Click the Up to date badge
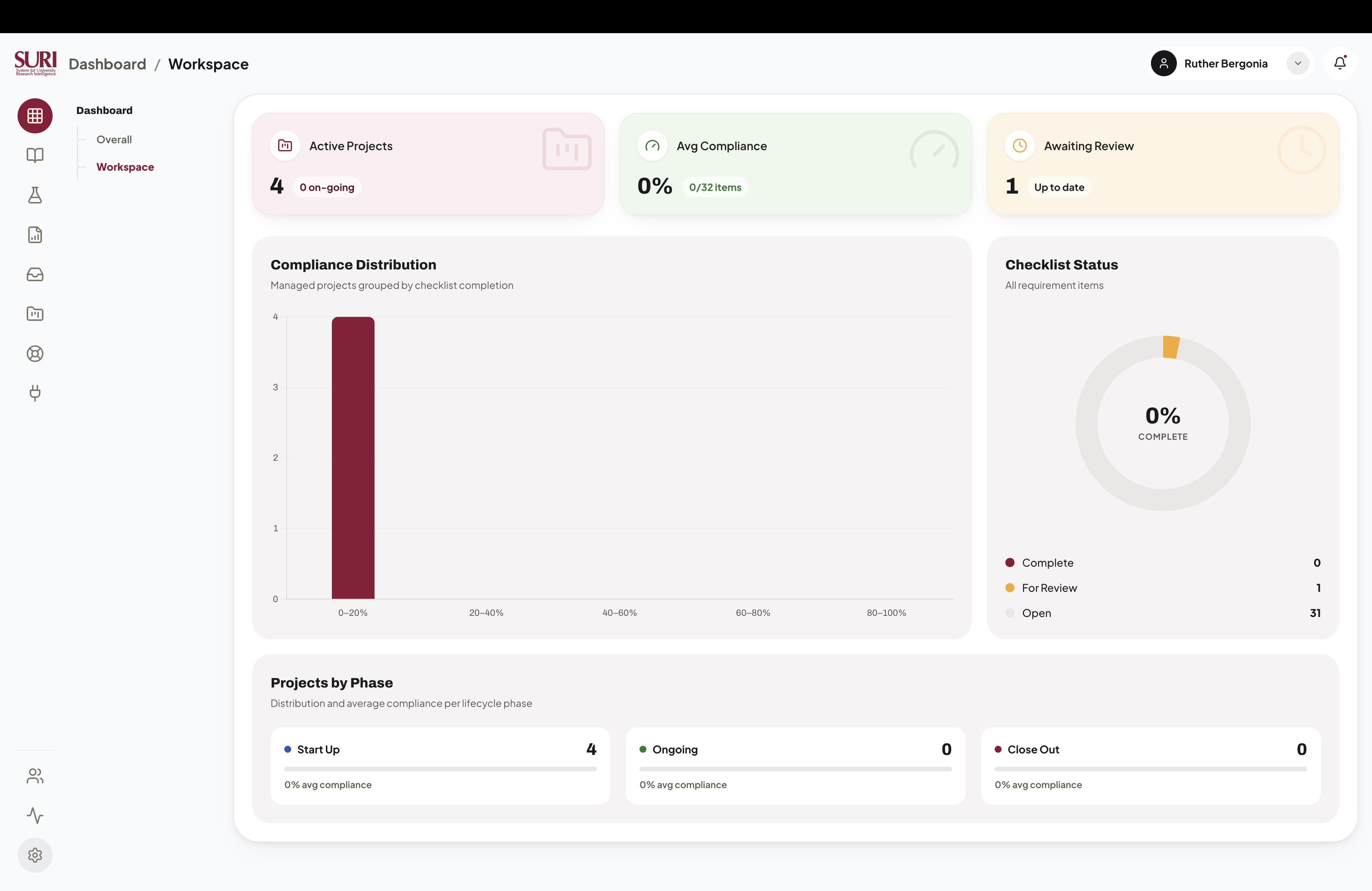 (1059, 187)
